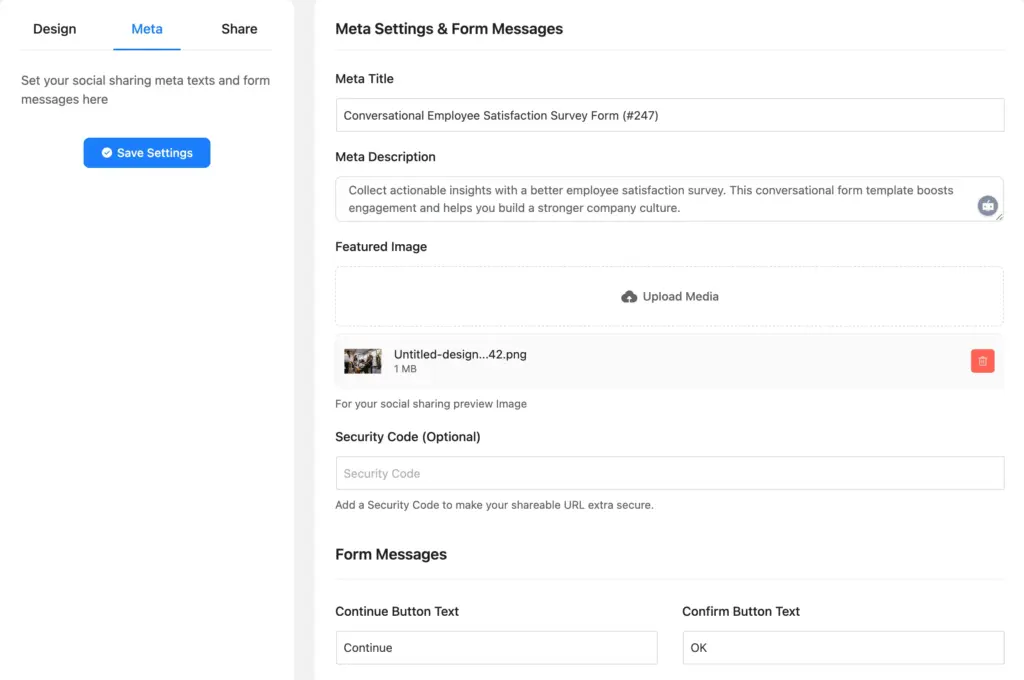This screenshot has height=680, width=1024.
Task: Click the AI assistant icon on Meta Description
Action: 987,205
